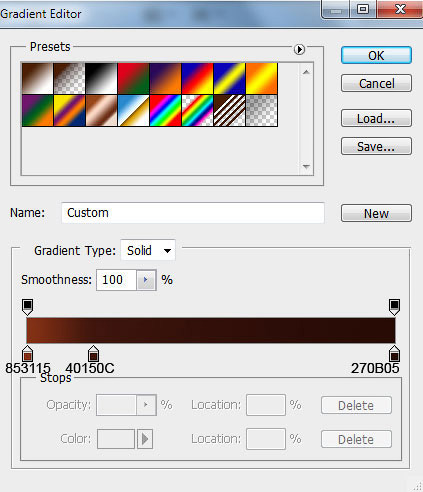Select the 853115 color stop
Image resolution: width=423 pixels, height=492 pixels.
pos(27,353)
